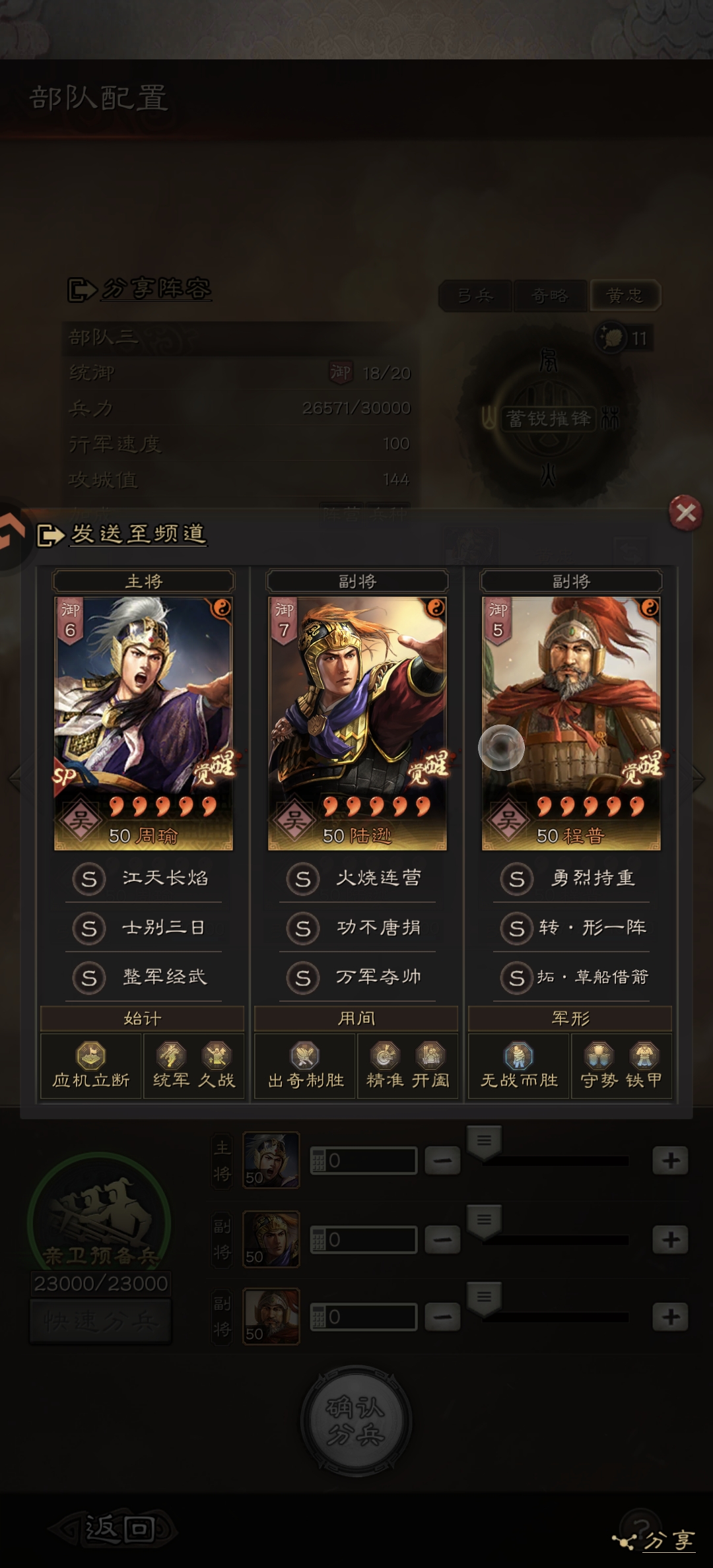This screenshot has height=1568, width=713.
Task: Open the 军形 tactics header
Action: 570,1018
